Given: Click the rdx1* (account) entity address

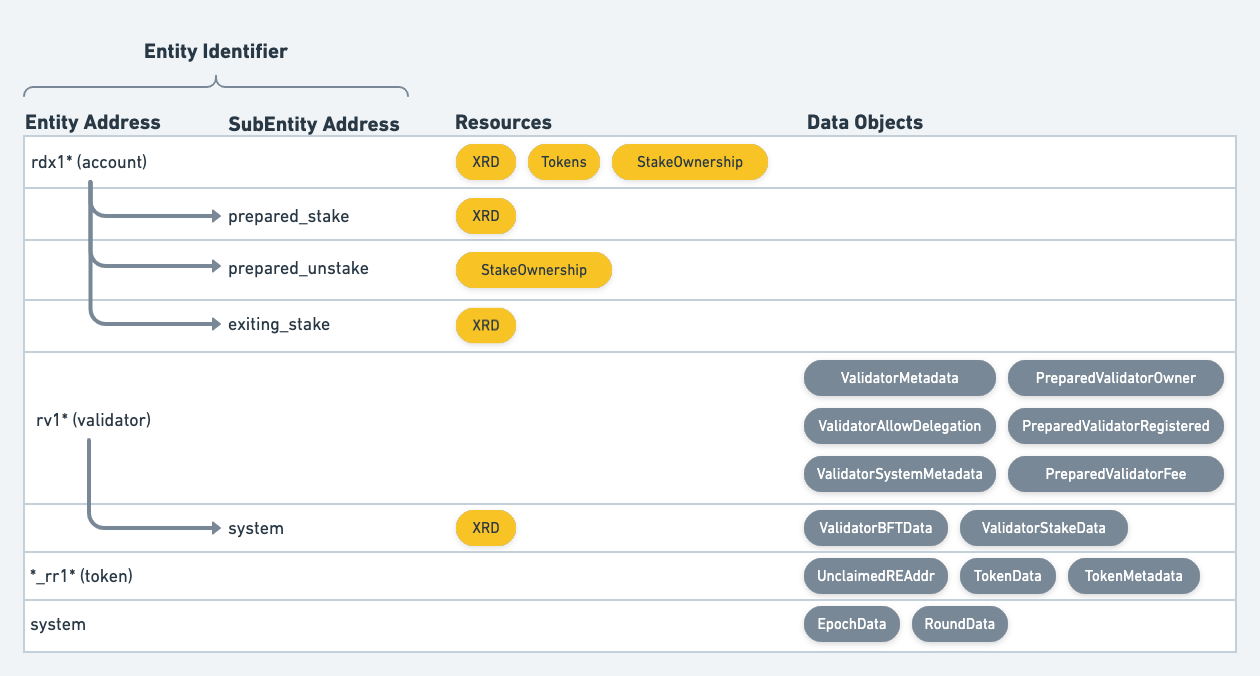Looking at the screenshot, I should (89, 161).
